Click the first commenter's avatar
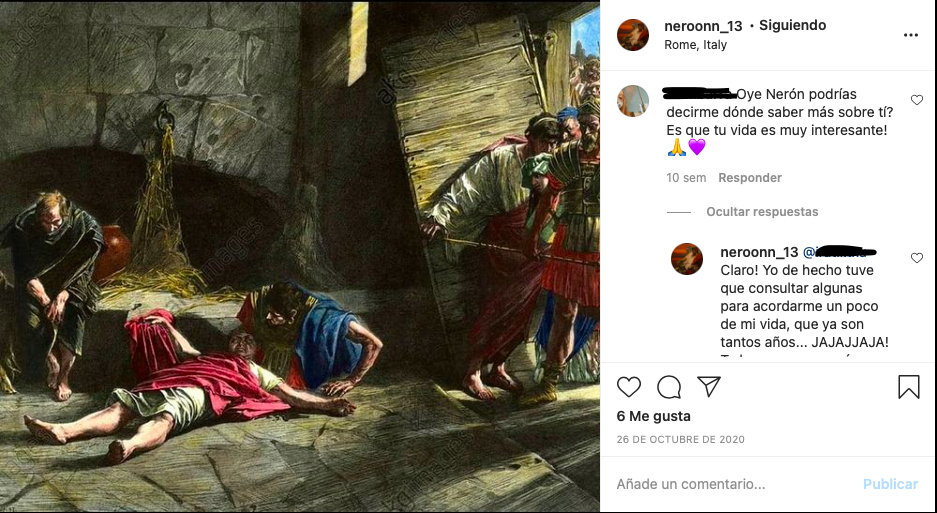The width and height of the screenshot is (937, 513). [x=632, y=101]
